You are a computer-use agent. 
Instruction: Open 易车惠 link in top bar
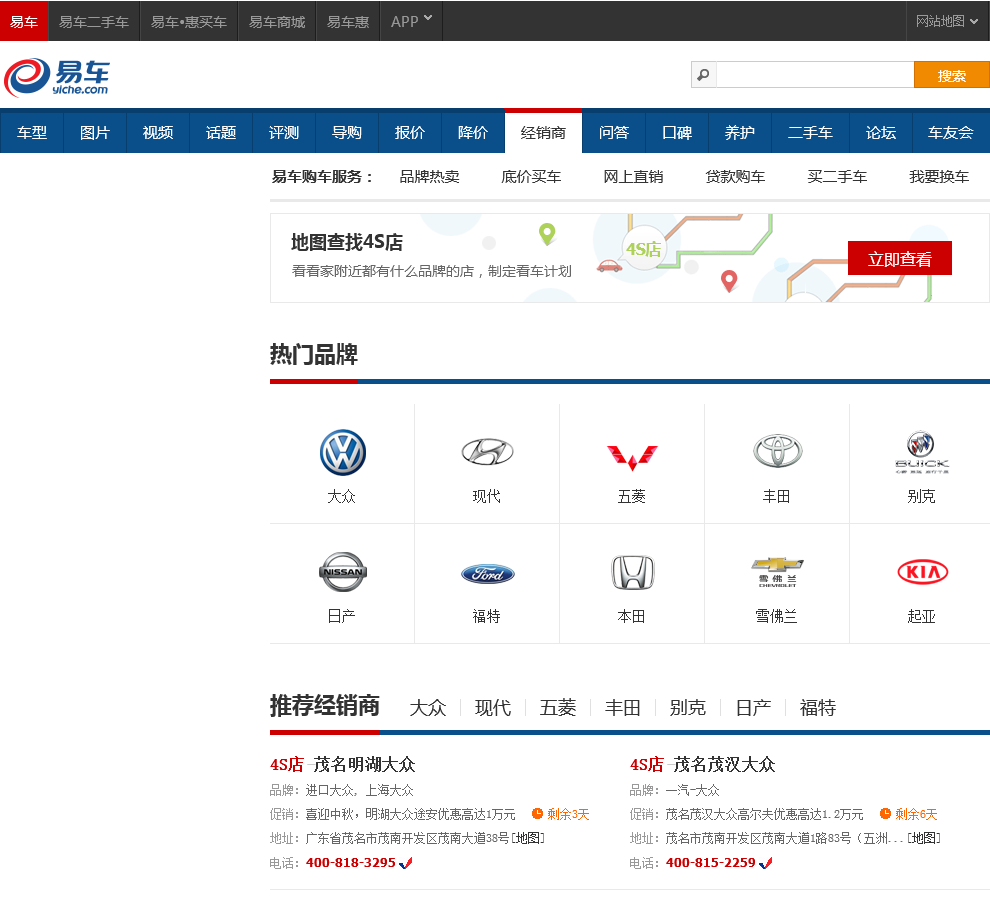click(x=348, y=21)
